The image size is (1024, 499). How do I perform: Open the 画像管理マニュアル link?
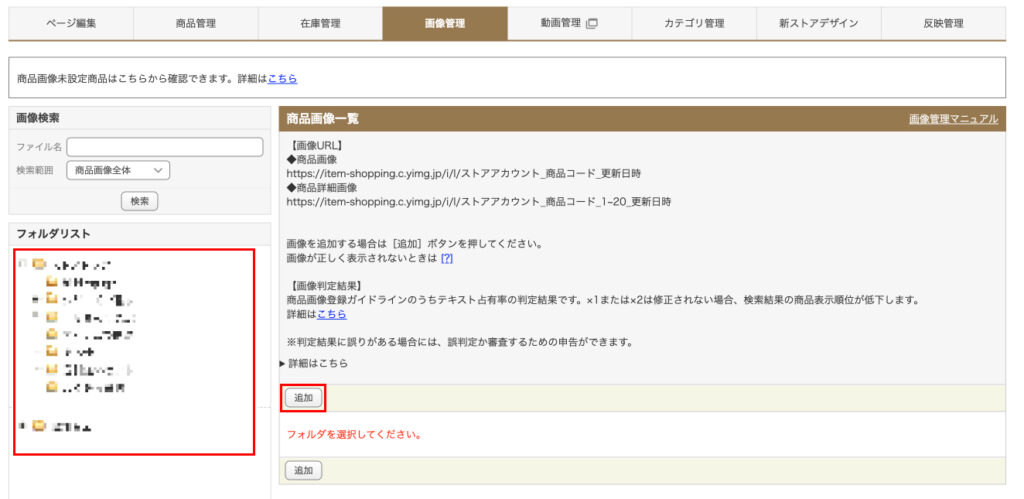click(953, 119)
